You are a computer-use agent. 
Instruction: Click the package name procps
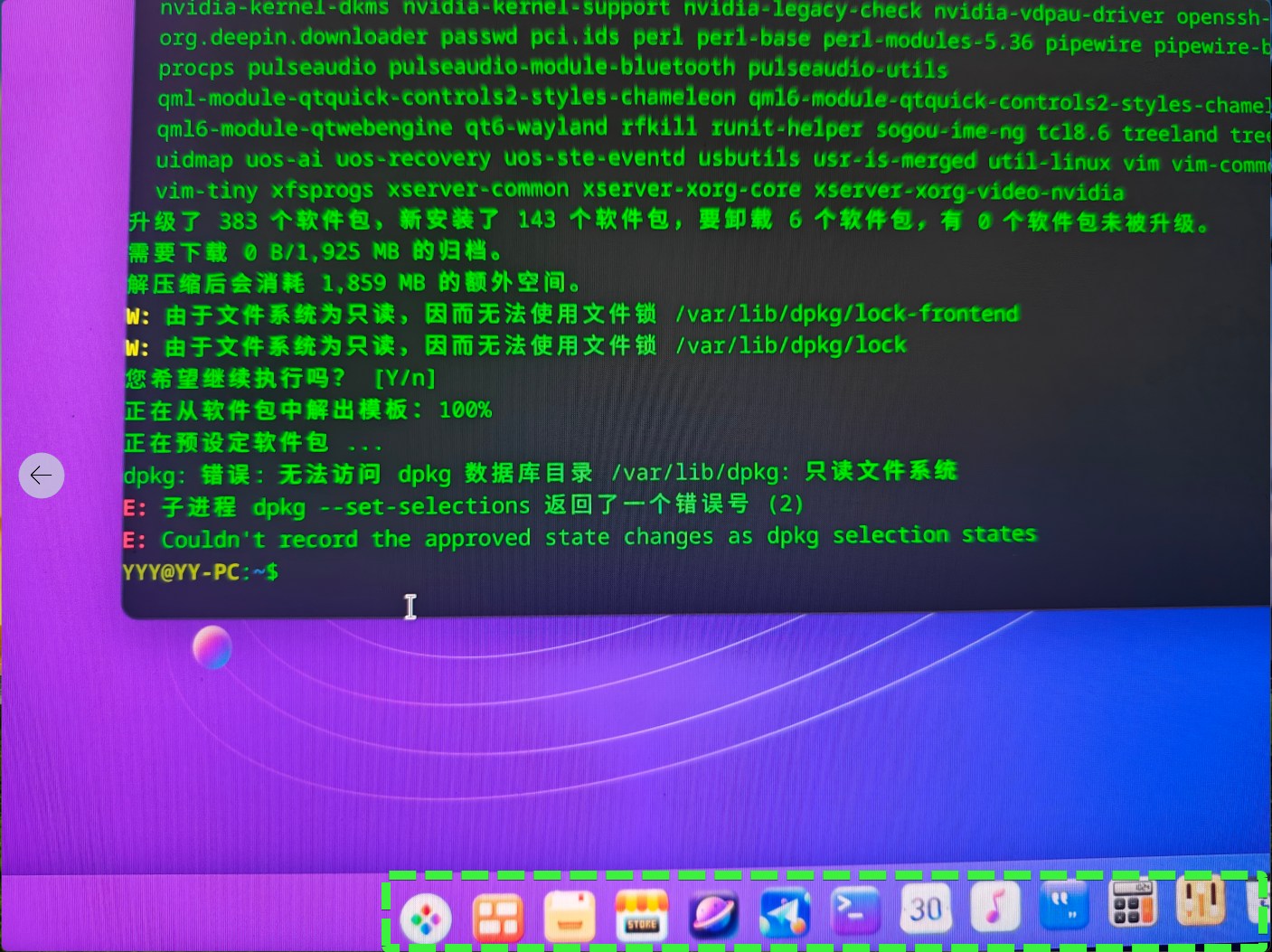click(196, 68)
